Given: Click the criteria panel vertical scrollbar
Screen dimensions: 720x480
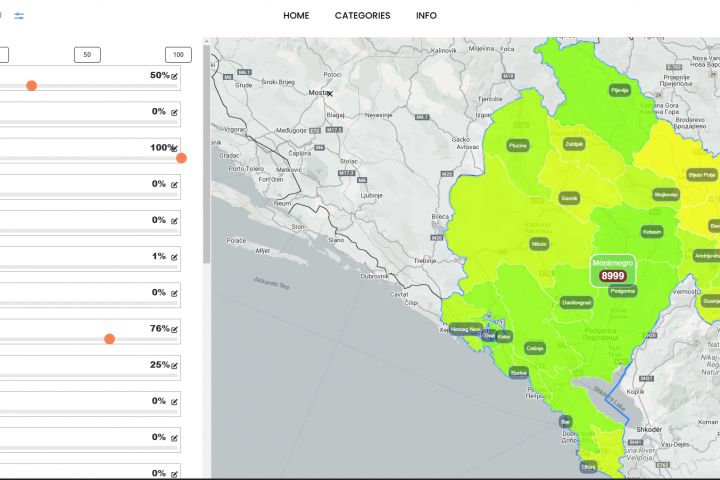Looking at the screenshot, I should (207, 154).
